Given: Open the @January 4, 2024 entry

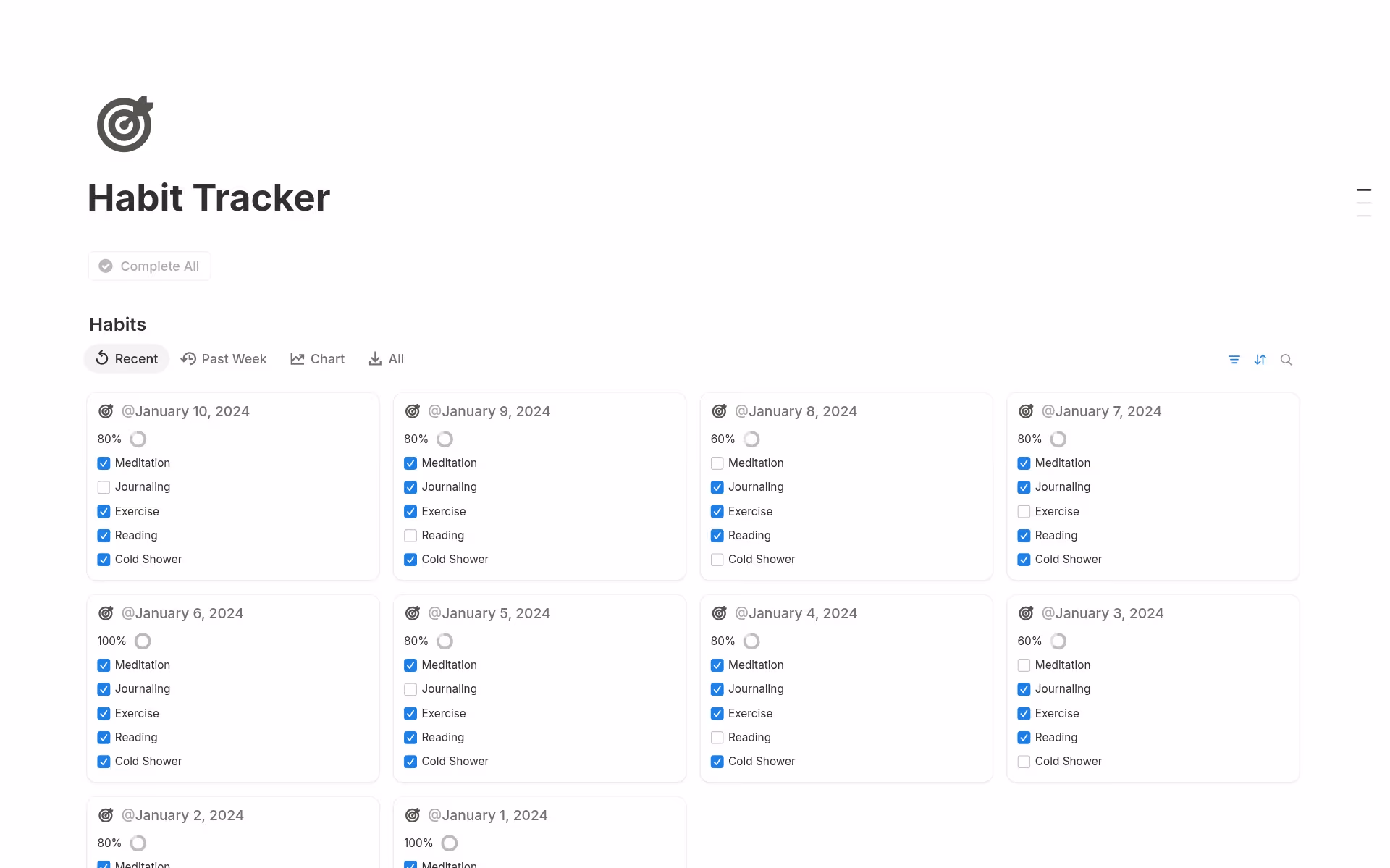Looking at the screenshot, I should (796, 613).
